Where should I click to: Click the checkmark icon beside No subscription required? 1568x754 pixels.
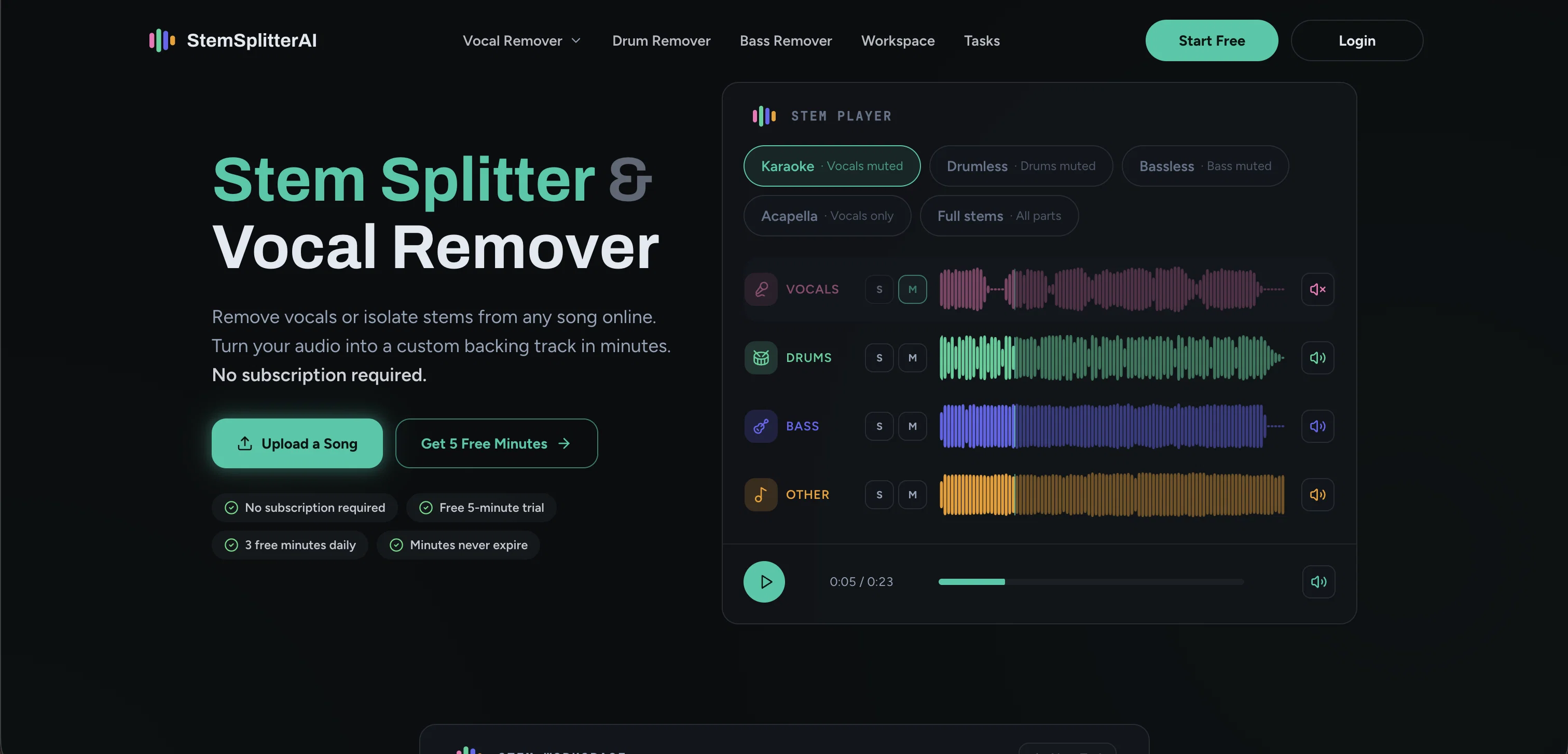pos(231,508)
